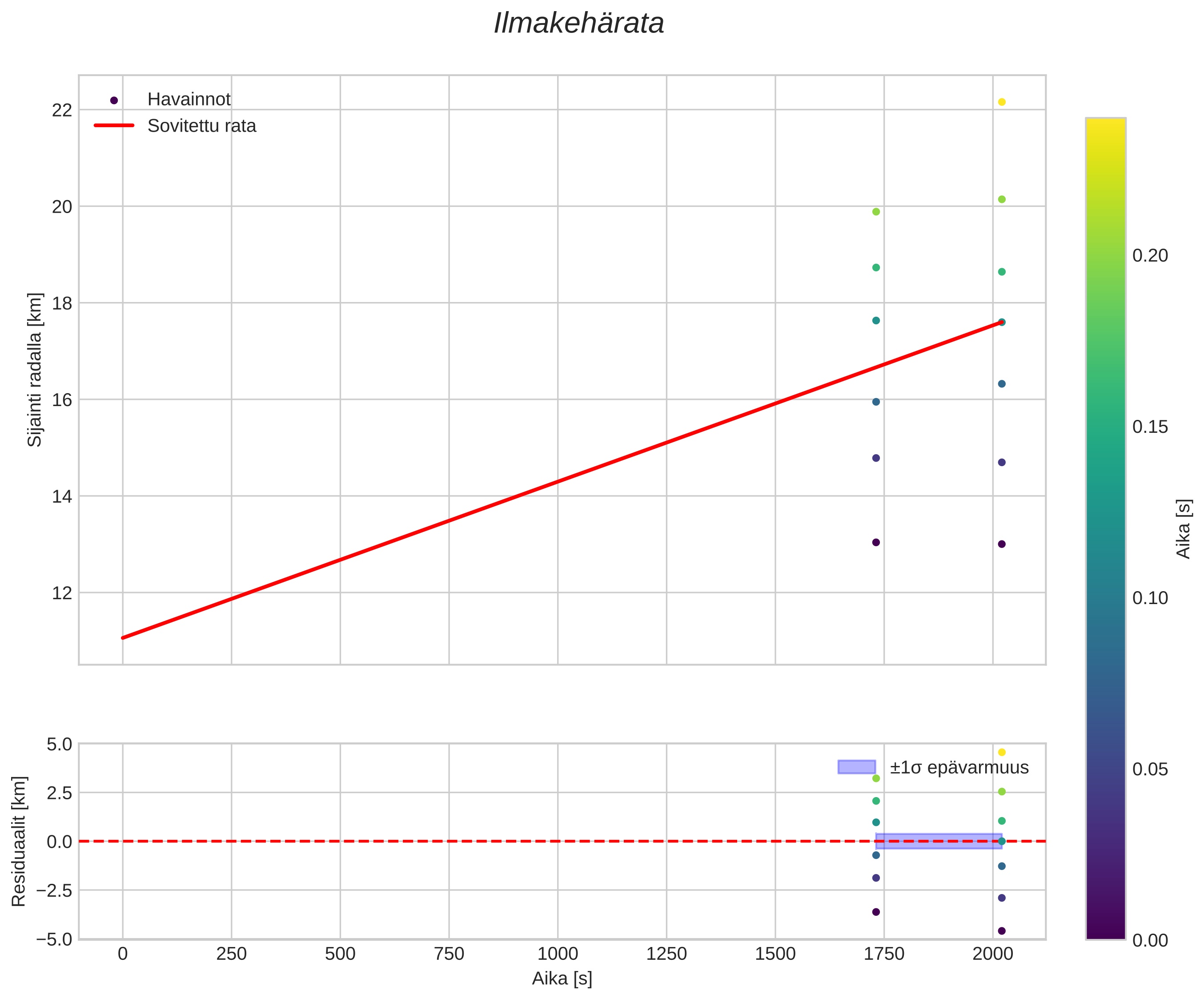This screenshot has width=1204, height=999.
Task: Click the colorbar at the 0.05 level
Action: coord(1105,769)
